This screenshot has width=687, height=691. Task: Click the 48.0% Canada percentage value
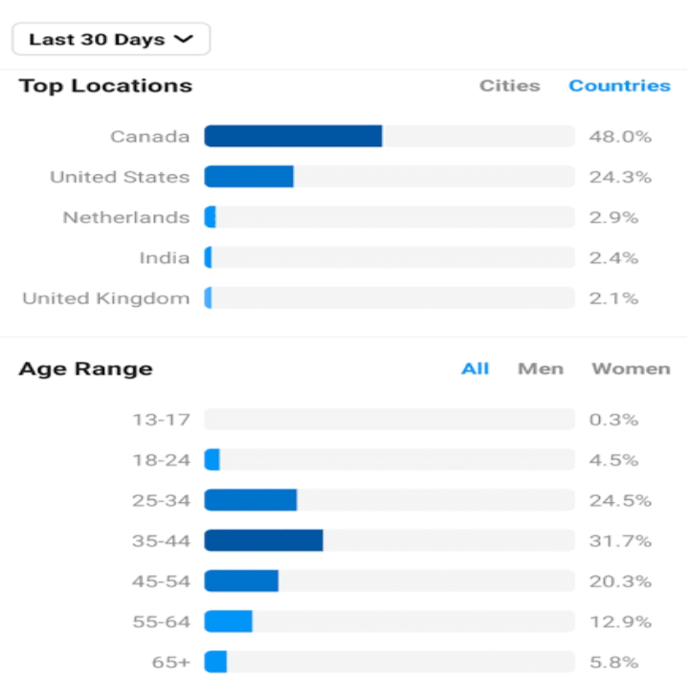[620, 136]
